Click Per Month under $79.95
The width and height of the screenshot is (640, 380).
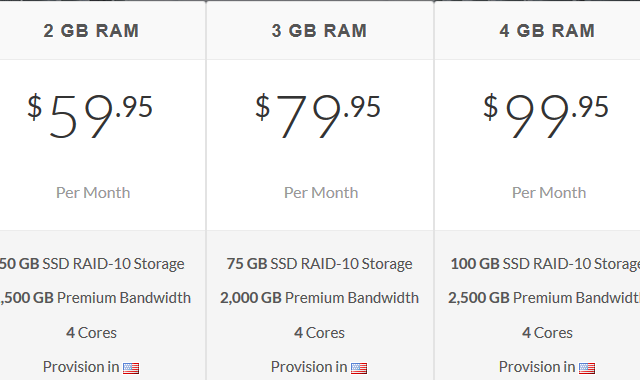(321, 193)
